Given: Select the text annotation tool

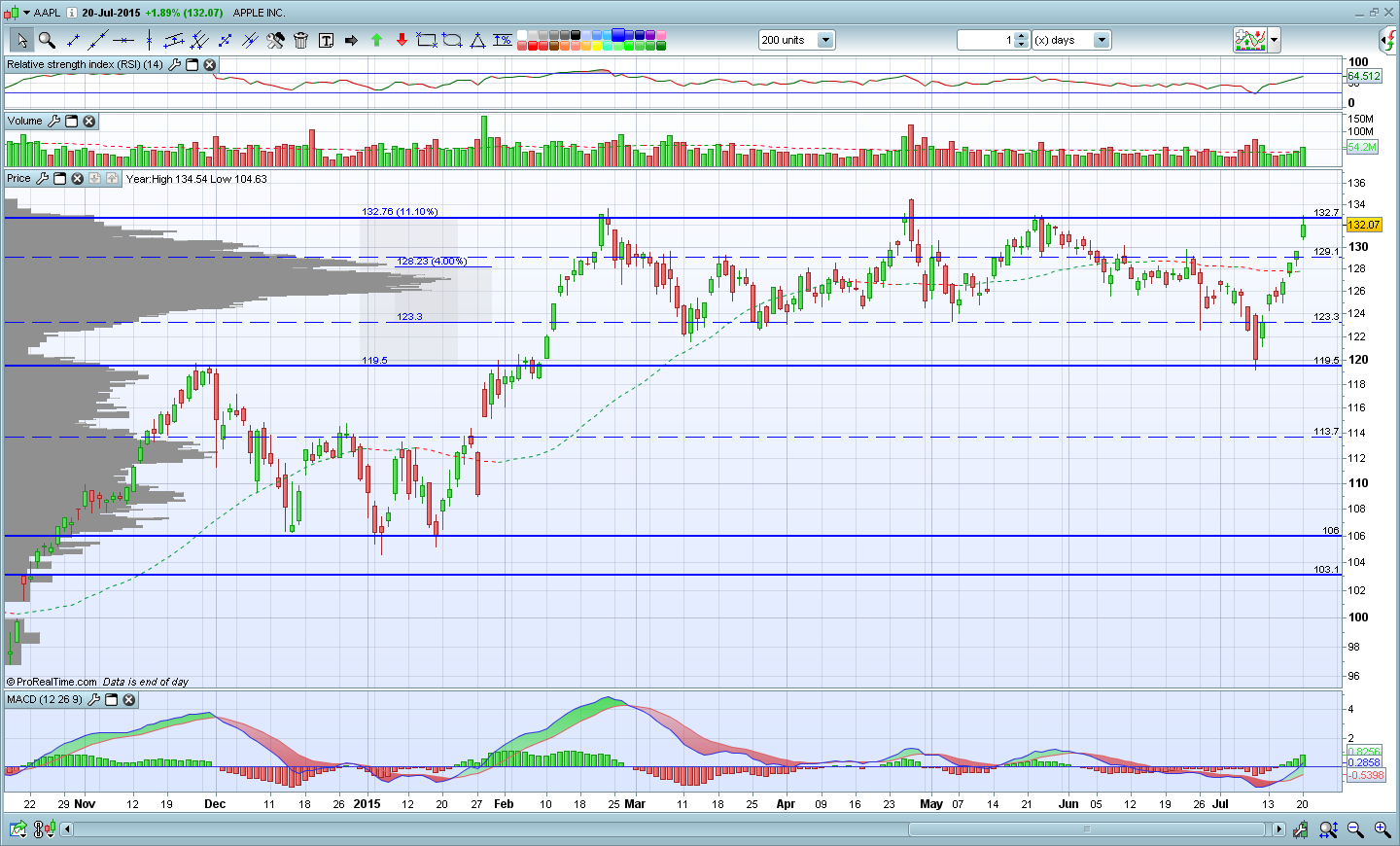Looking at the screenshot, I should 326,40.
